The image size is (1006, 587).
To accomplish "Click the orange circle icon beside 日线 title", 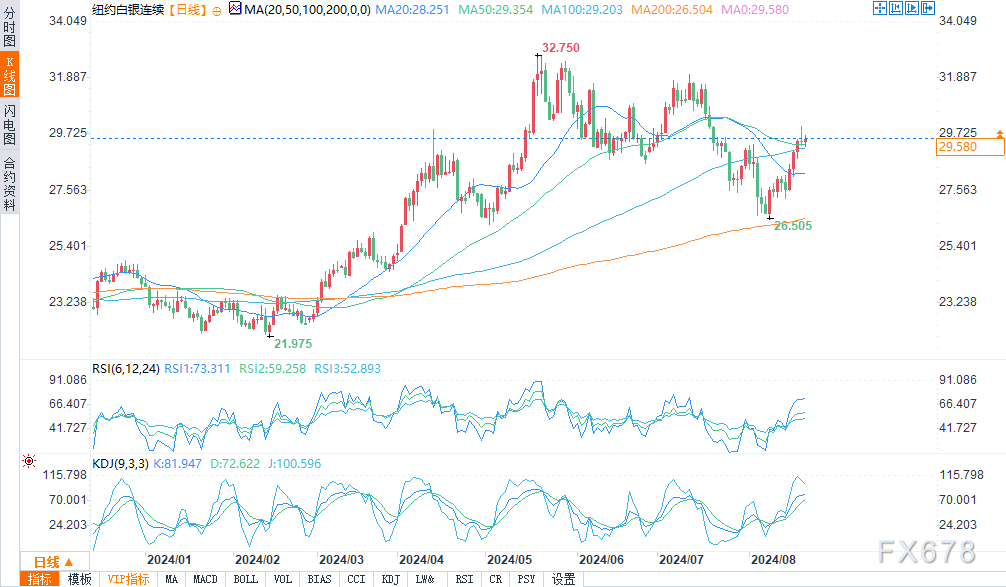I will pyautogui.click(x=217, y=11).
